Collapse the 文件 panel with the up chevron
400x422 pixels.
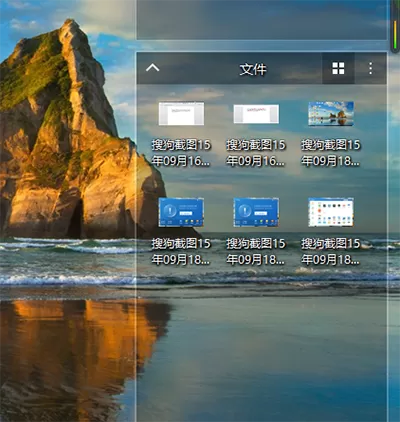pos(152,68)
